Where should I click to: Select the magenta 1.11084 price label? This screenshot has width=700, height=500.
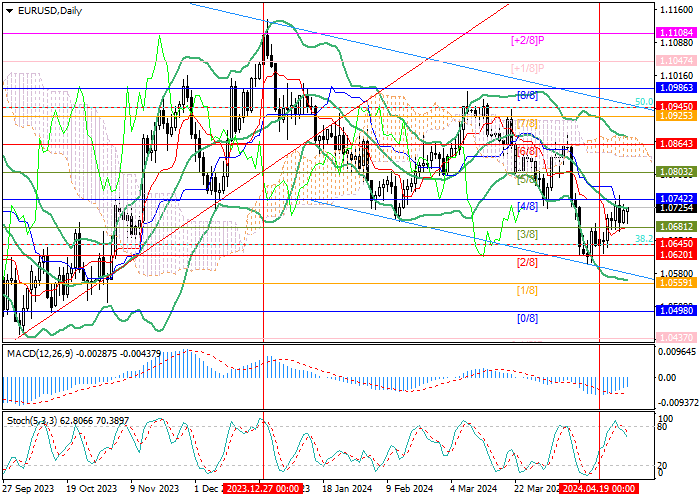coord(677,33)
